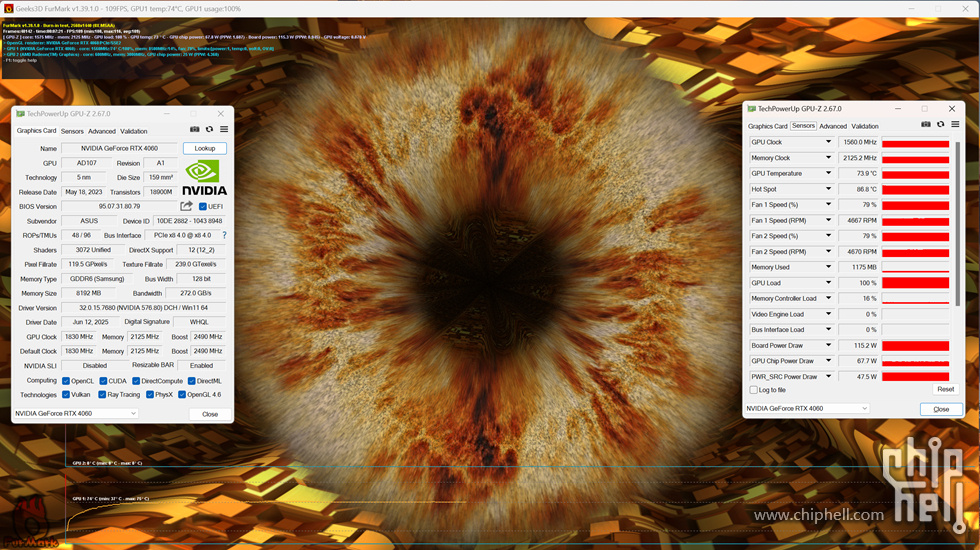Screen dimensions: 980x550
Task: Open the hamburger menu in right GPU-Z sensors window
Action: (955, 124)
